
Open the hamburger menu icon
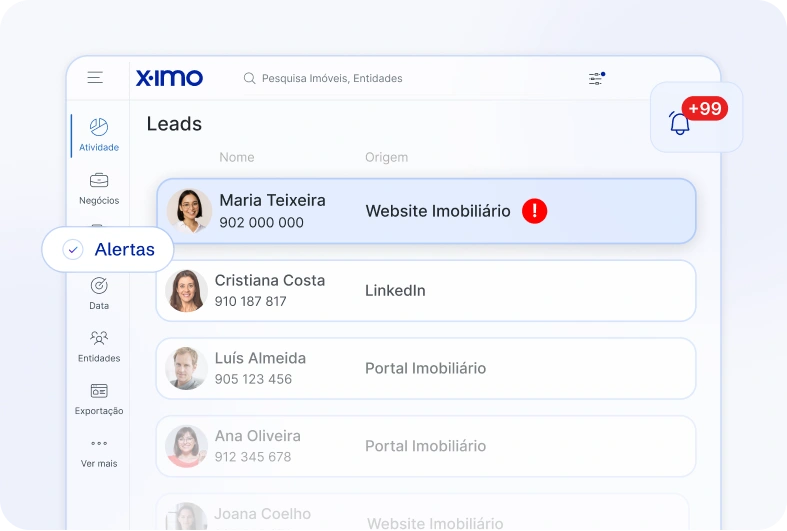click(x=95, y=77)
